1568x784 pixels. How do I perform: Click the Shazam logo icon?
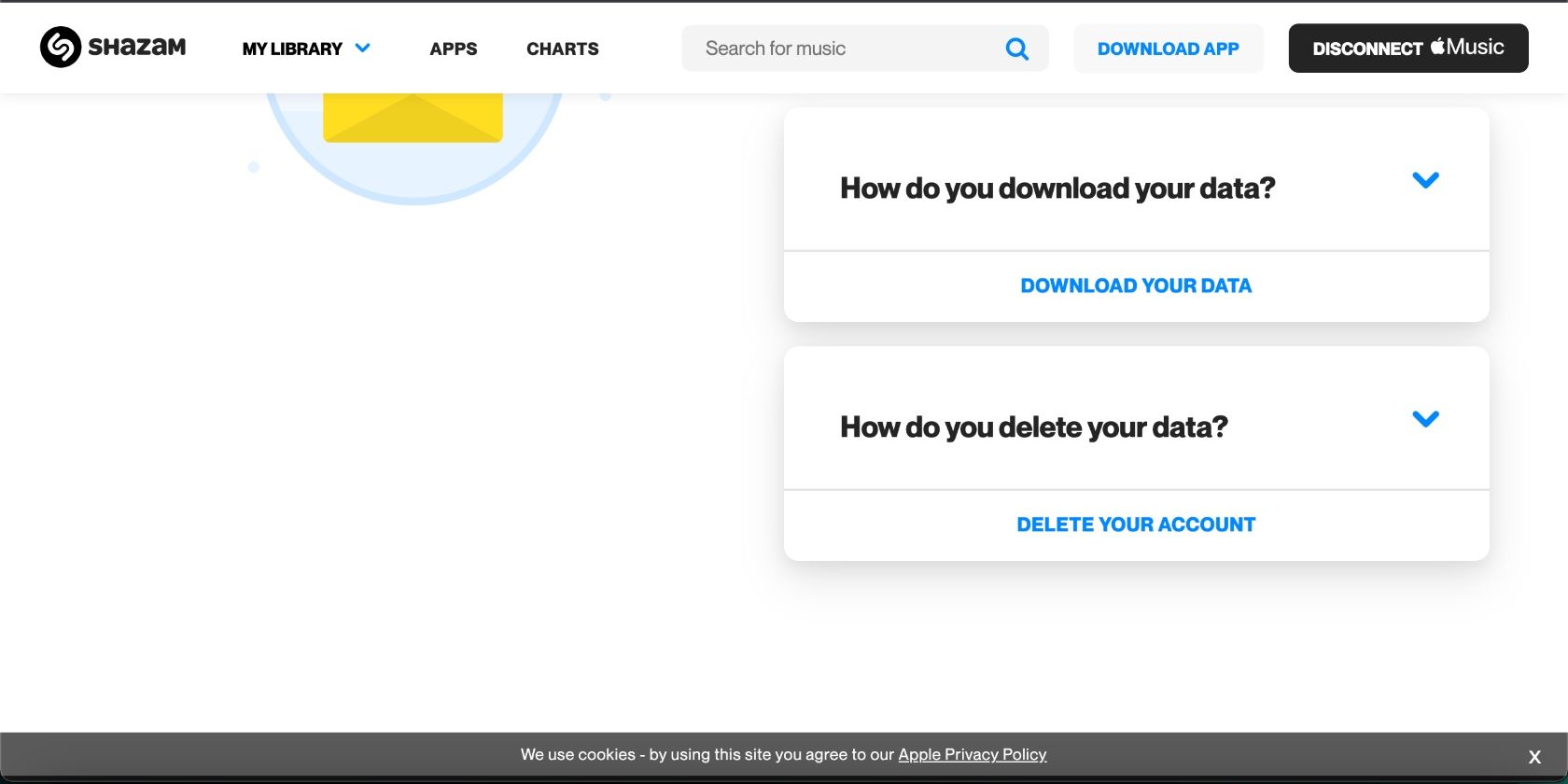pyautogui.click(x=61, y=48)
